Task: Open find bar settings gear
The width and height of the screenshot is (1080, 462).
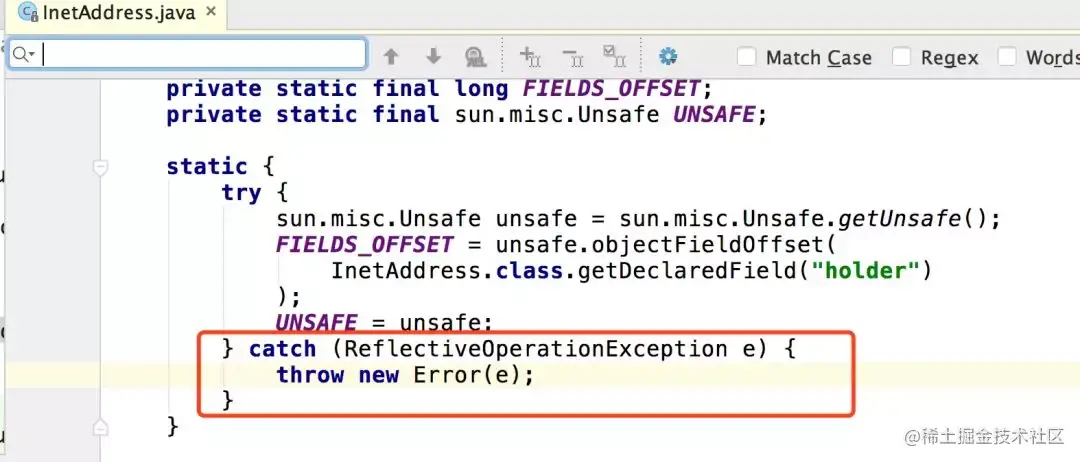Action: coord(667,56)
